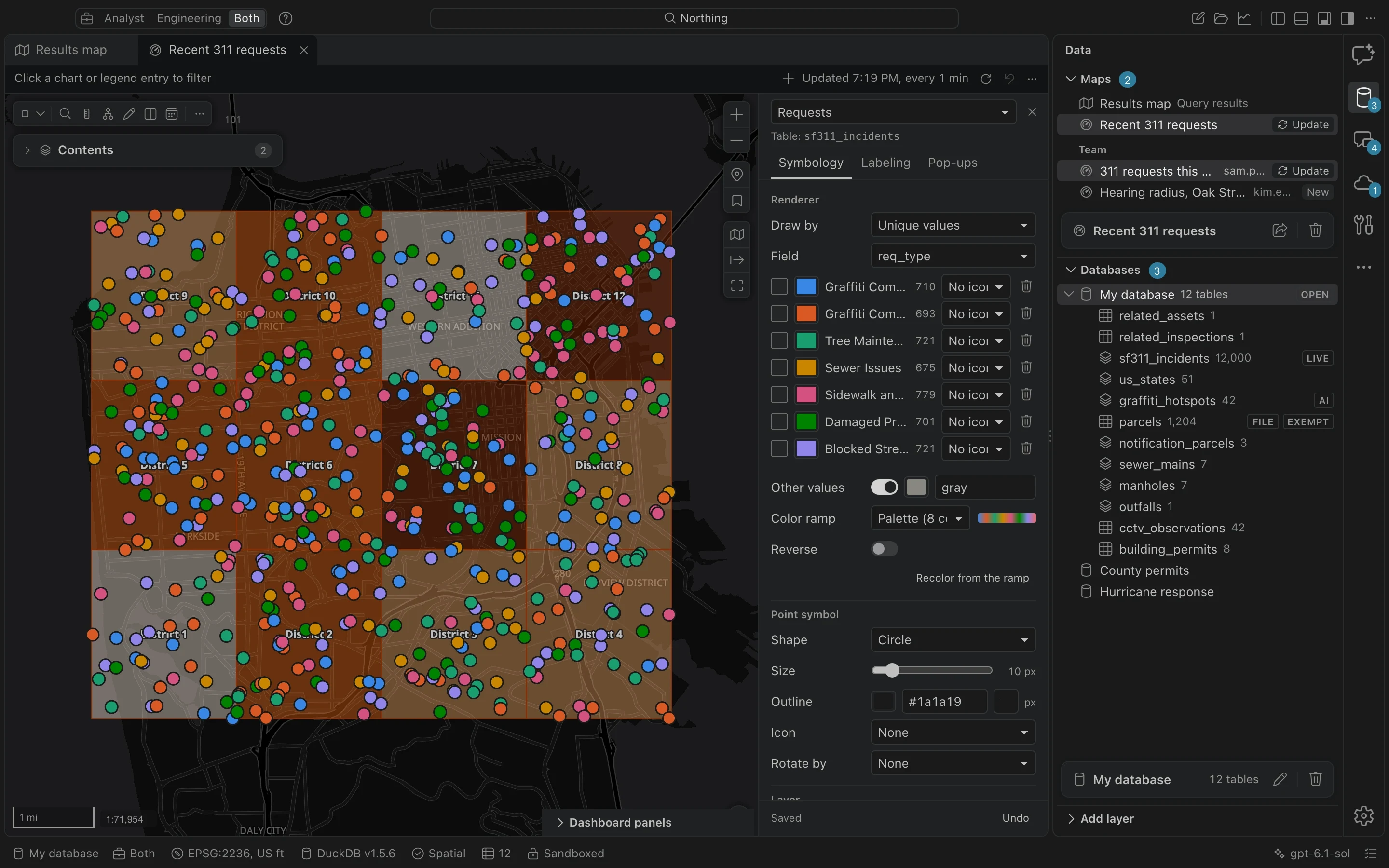Open the blue Graffiti category color swatch

tap(806, 286)
